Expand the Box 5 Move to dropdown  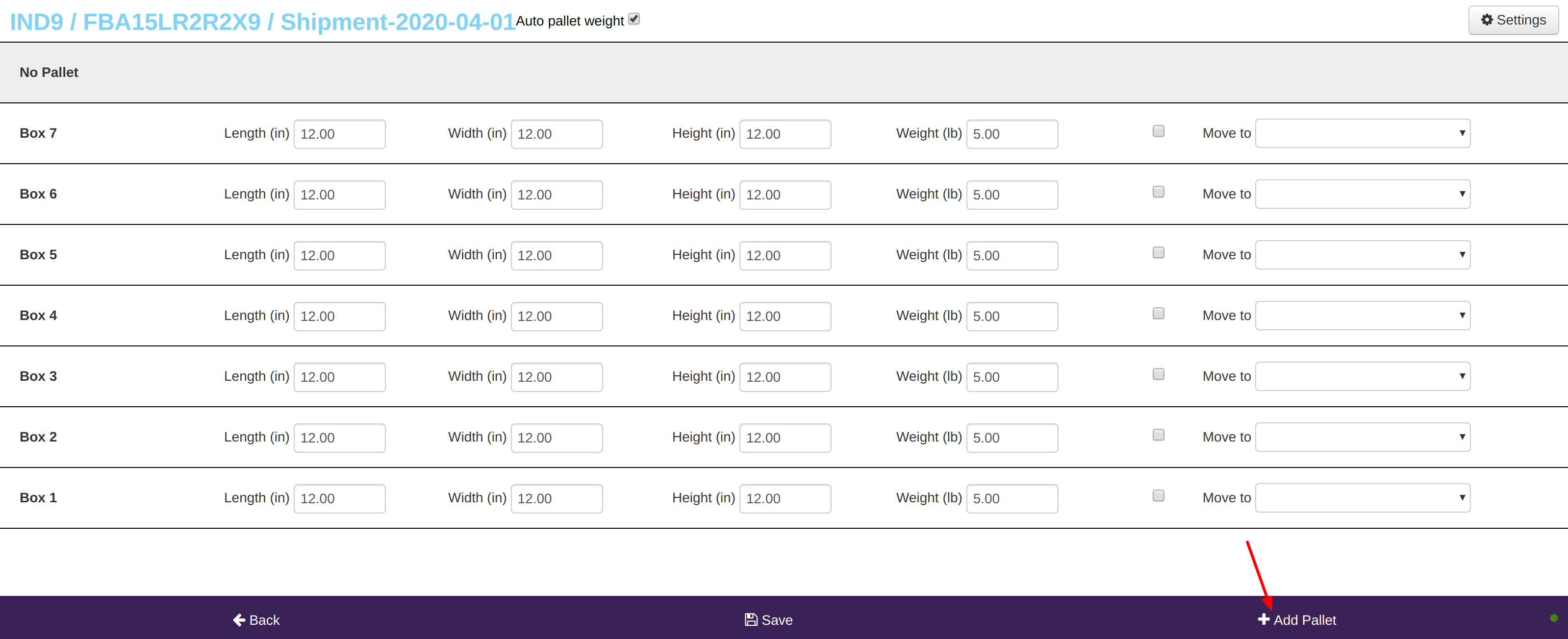click(1362, 255)
